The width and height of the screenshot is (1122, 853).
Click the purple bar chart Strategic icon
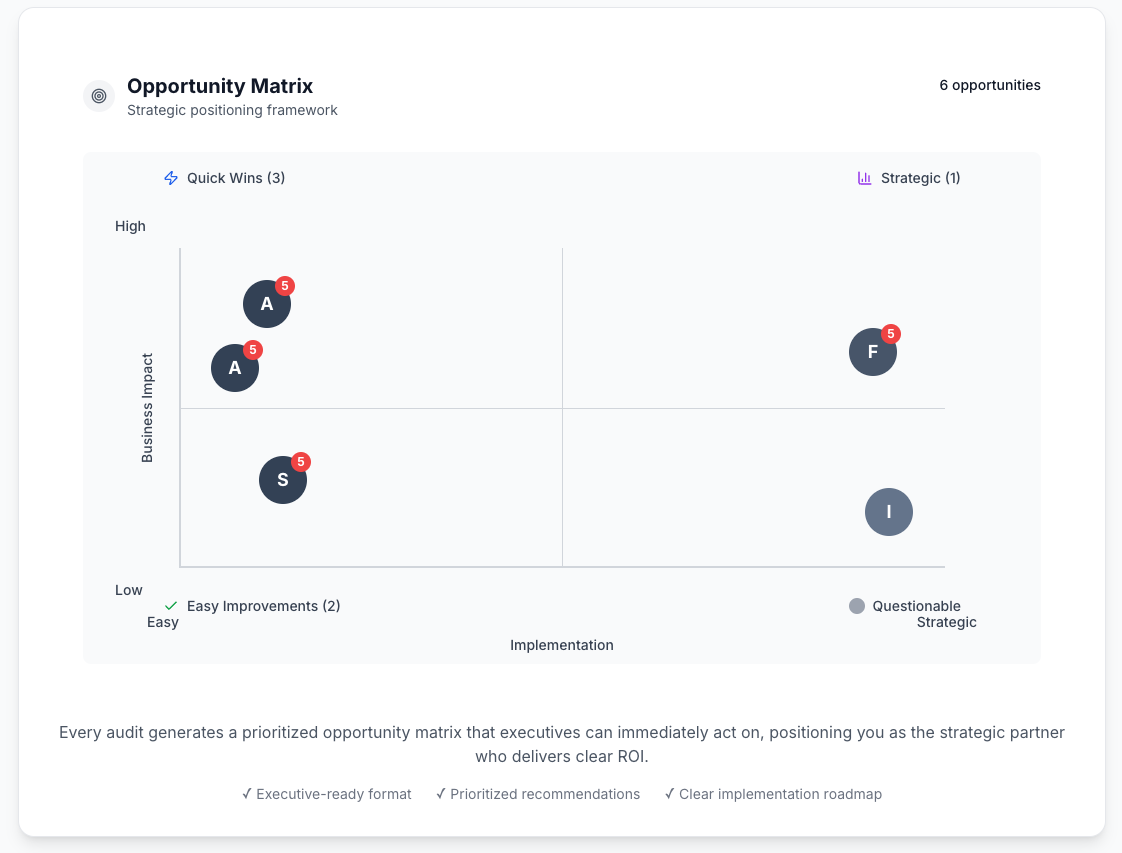pyautogui.click(x=865, y=178)
